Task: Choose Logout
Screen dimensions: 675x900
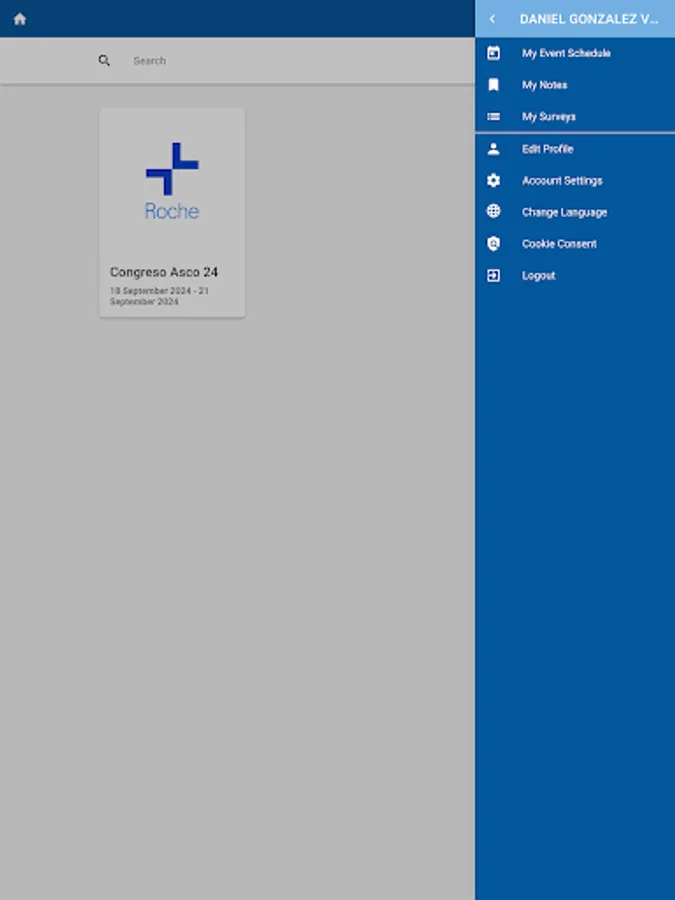Action: (538, 276)
